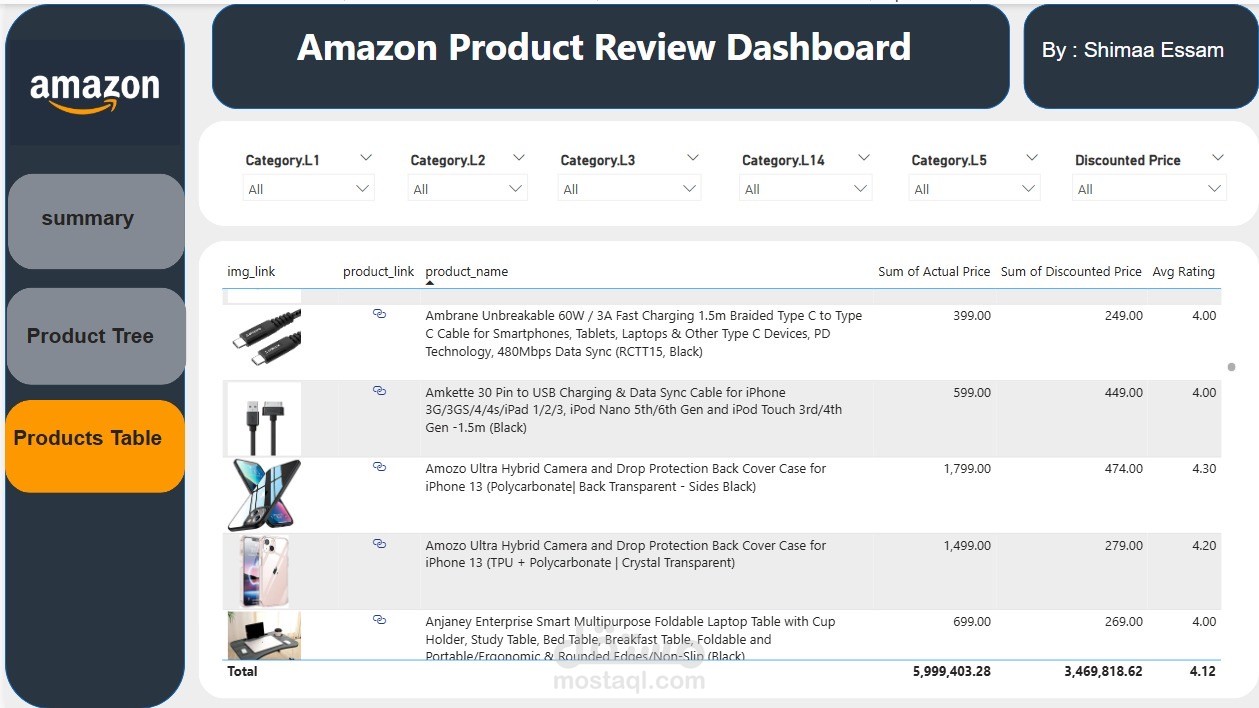
Task: Click link icon for Amozo Crystal Transparent case
Action: pos(379,544)
